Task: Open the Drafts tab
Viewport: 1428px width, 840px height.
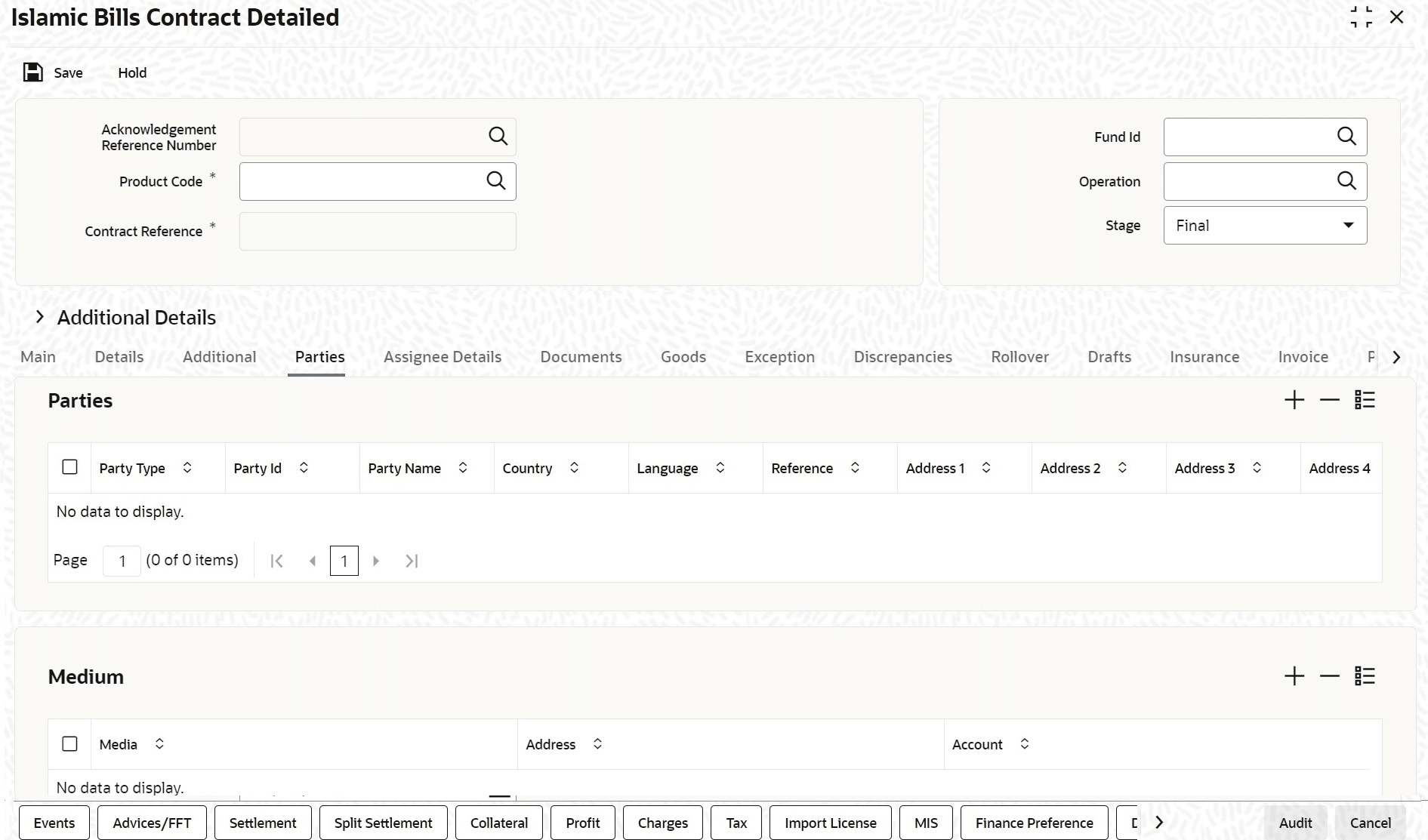Action: point(1109,357)
